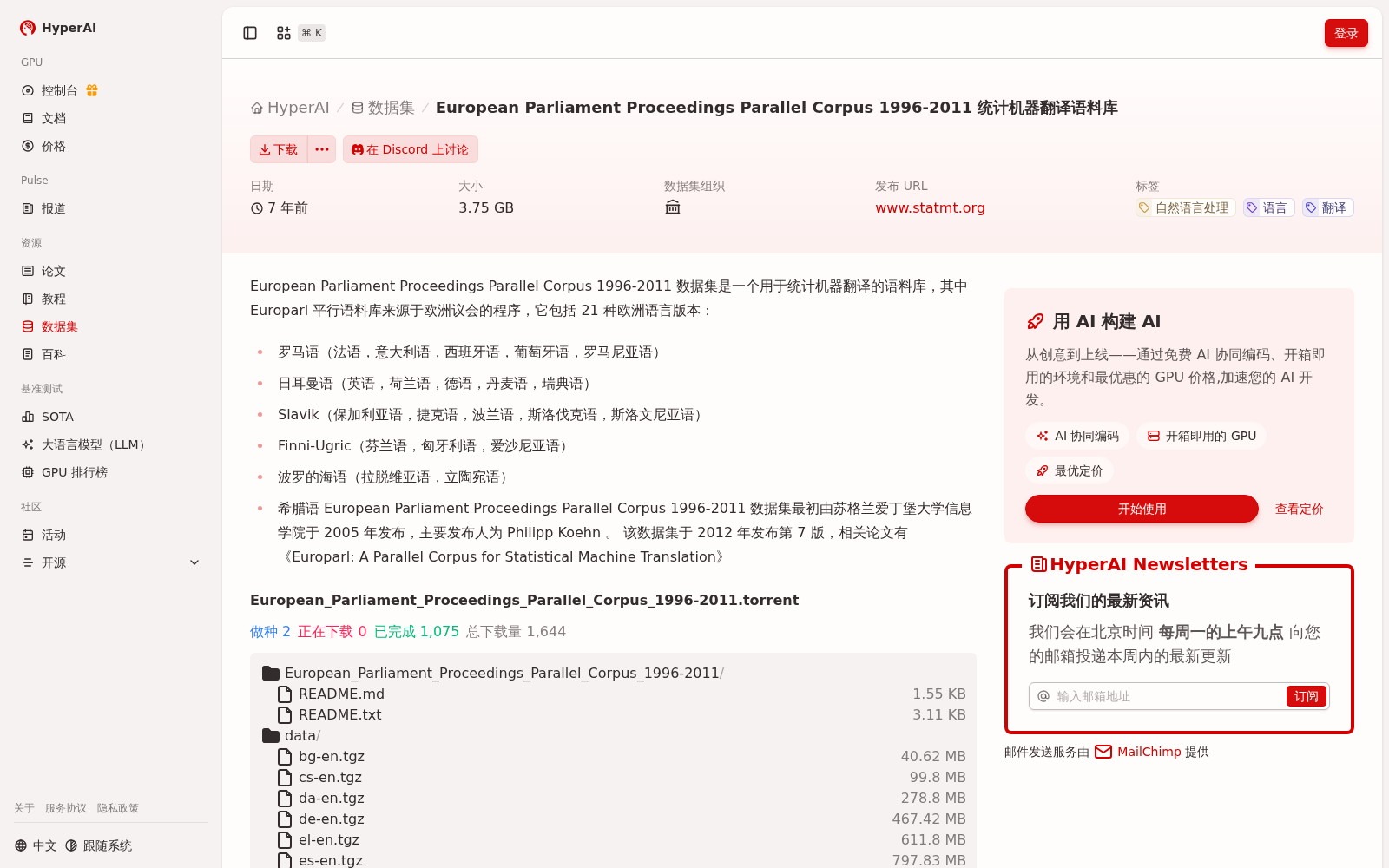Click the 隐私政策 footer link
1389x868 pixels.
tap(118, 808)
